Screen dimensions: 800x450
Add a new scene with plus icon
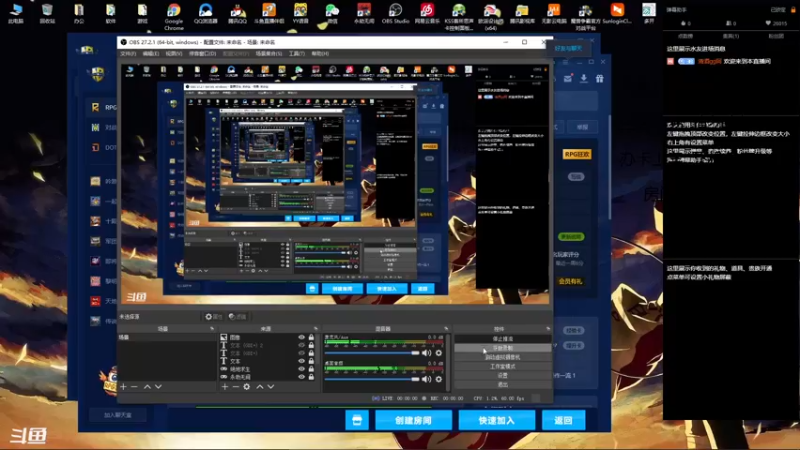click(123, 387)
